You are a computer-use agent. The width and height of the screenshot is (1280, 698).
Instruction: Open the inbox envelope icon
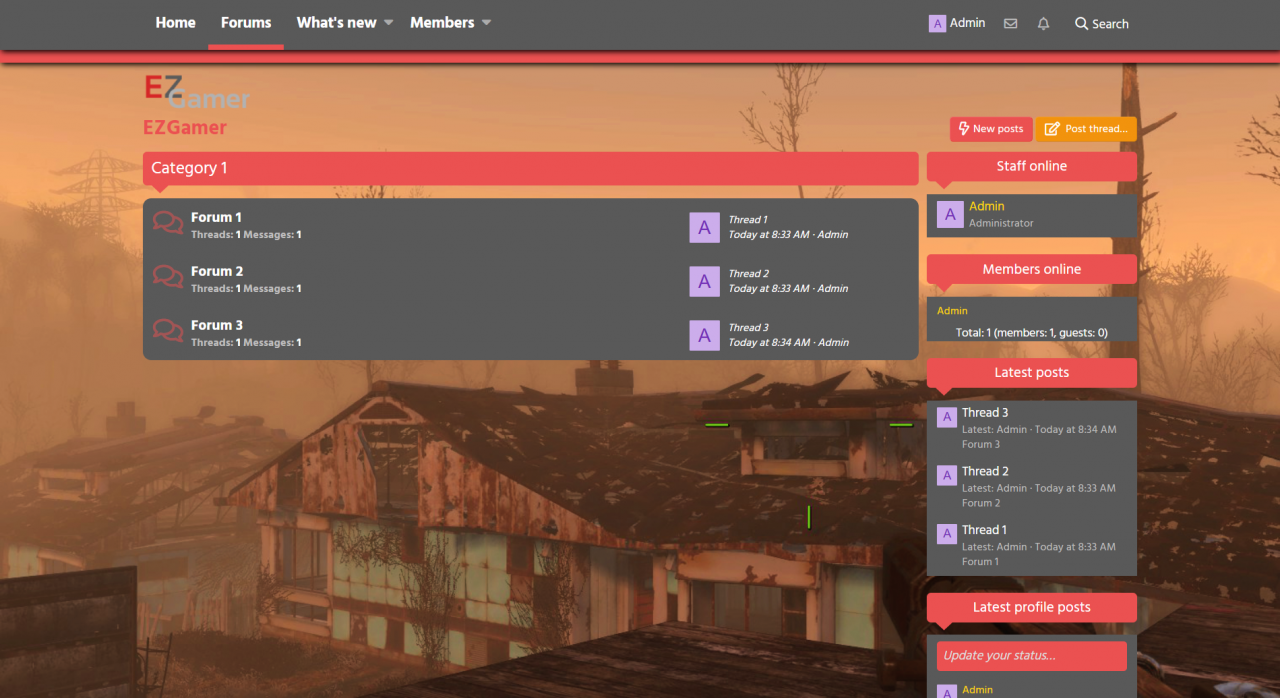click(1010, 24)
